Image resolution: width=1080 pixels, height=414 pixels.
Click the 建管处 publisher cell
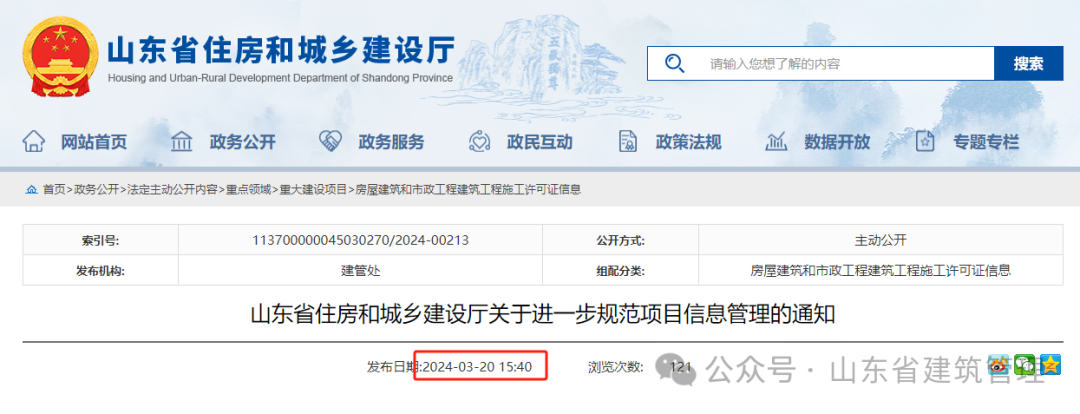point(361,271)
